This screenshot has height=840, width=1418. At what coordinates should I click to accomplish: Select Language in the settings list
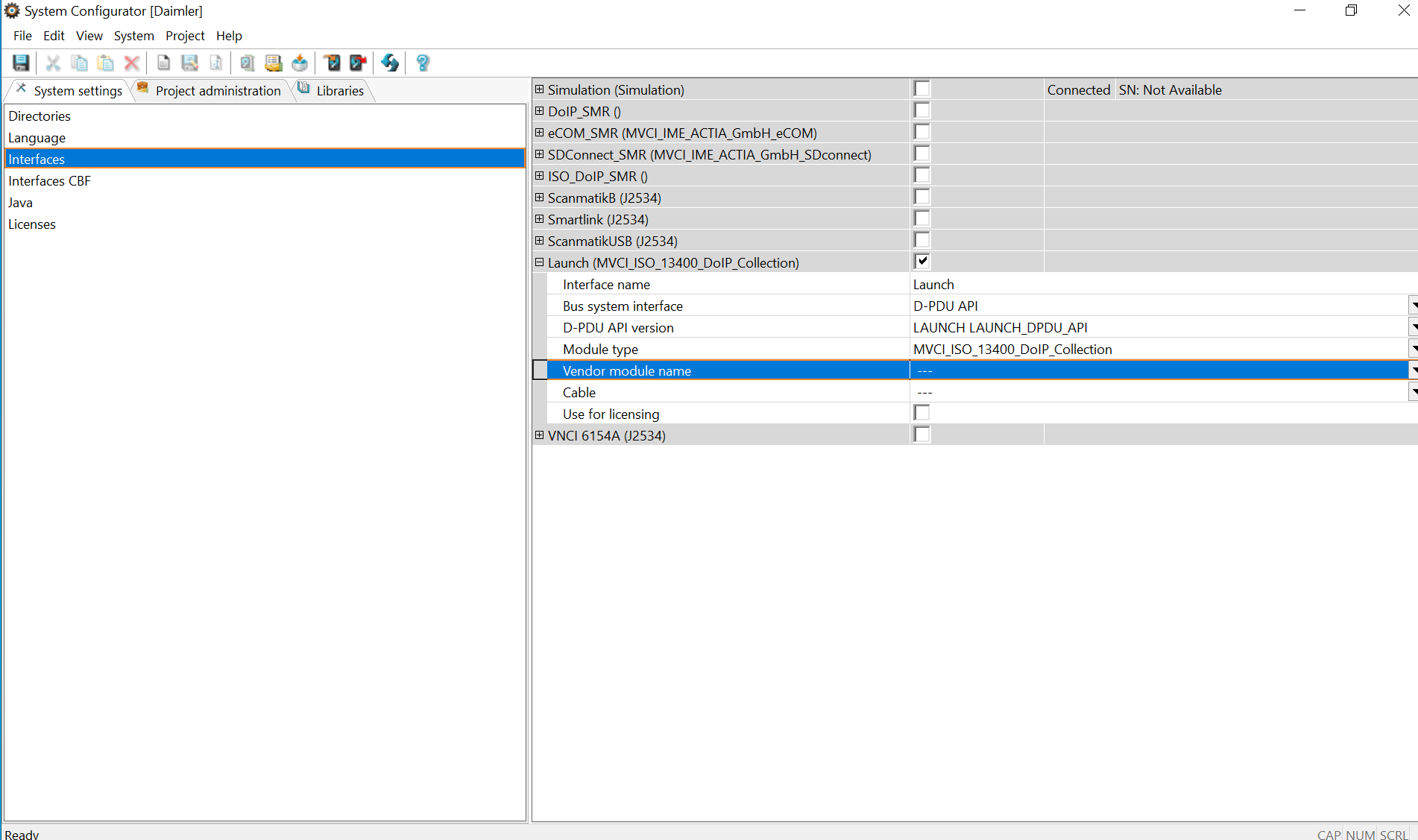click(265, 138)
